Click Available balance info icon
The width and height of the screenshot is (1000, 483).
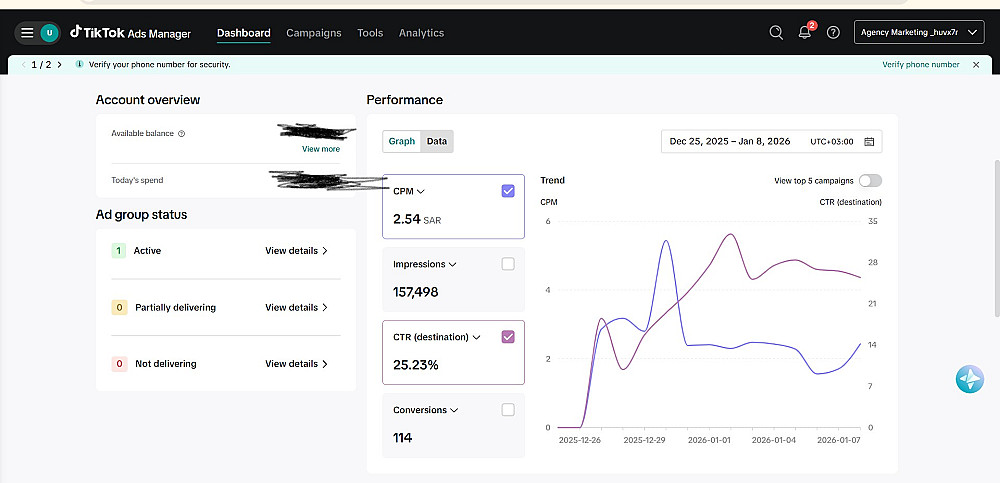[181, 133]
